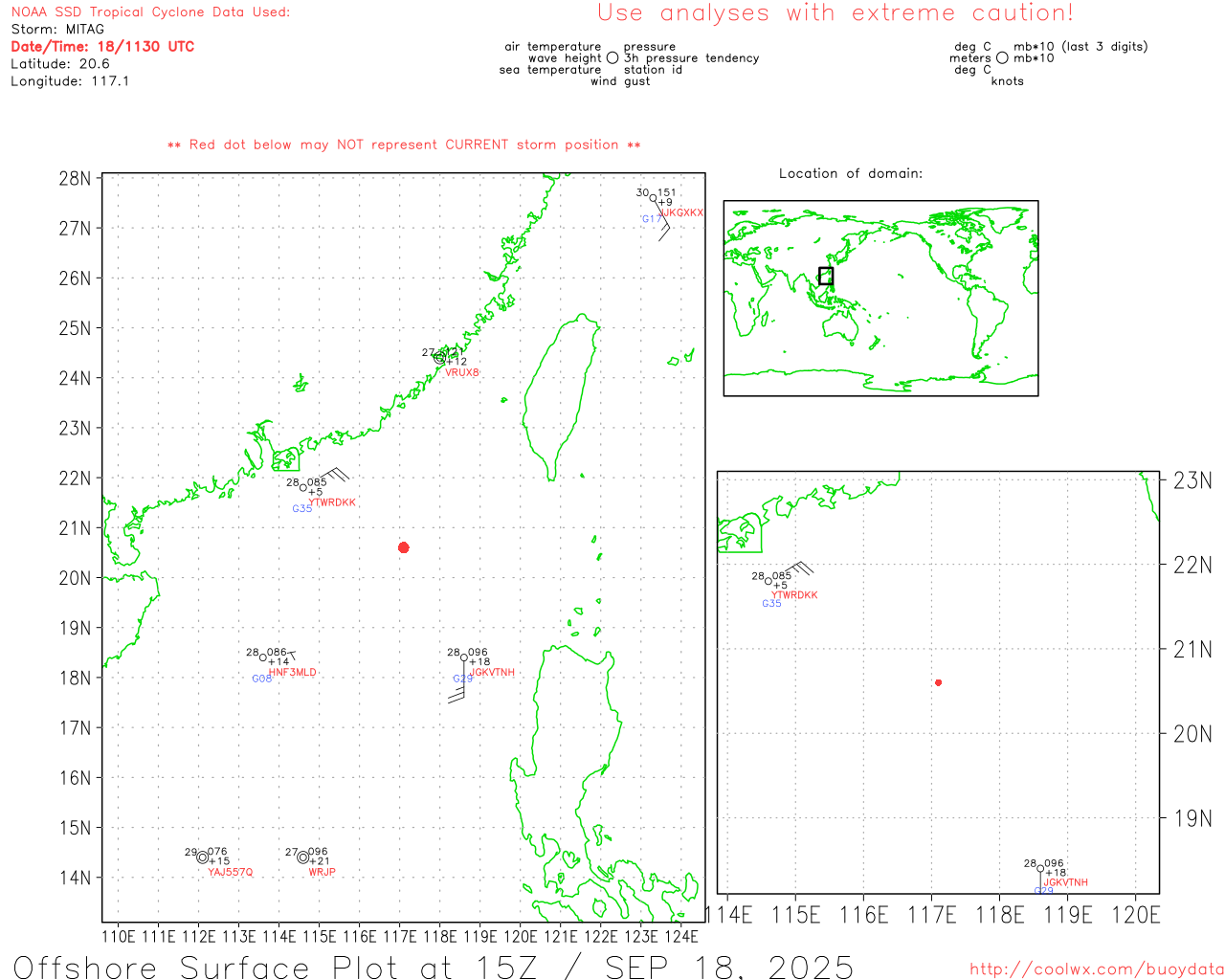Click JGKVTNH station circle on inset map
This screenshot has width=1225, height=980.
(1040, 869)
